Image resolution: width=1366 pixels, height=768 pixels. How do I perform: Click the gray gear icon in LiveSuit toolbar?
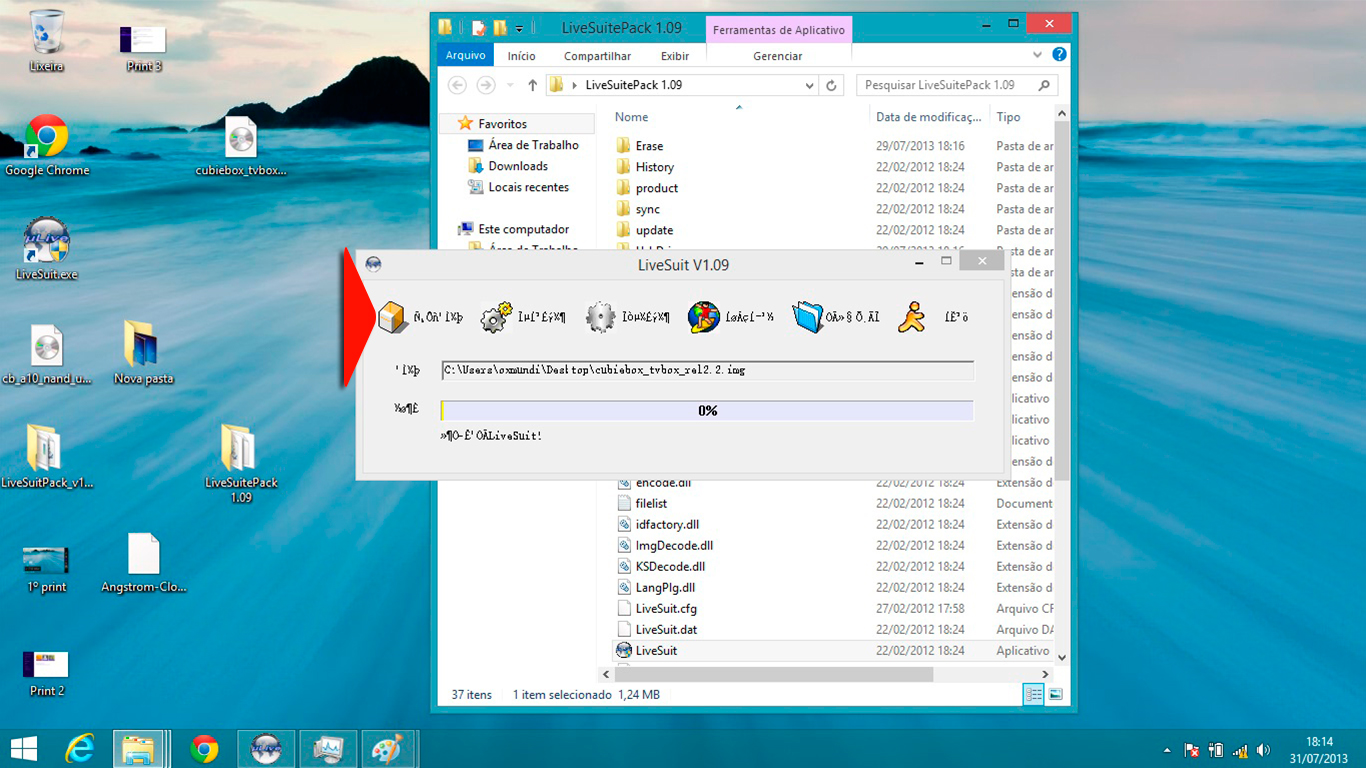point(600,317)
